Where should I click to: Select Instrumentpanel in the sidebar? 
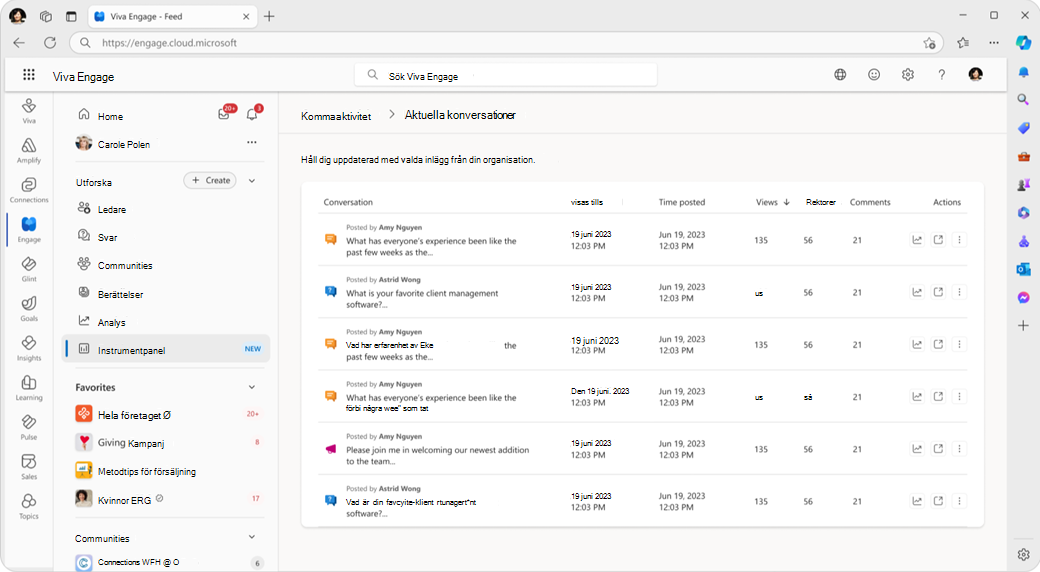click(166, 349)
